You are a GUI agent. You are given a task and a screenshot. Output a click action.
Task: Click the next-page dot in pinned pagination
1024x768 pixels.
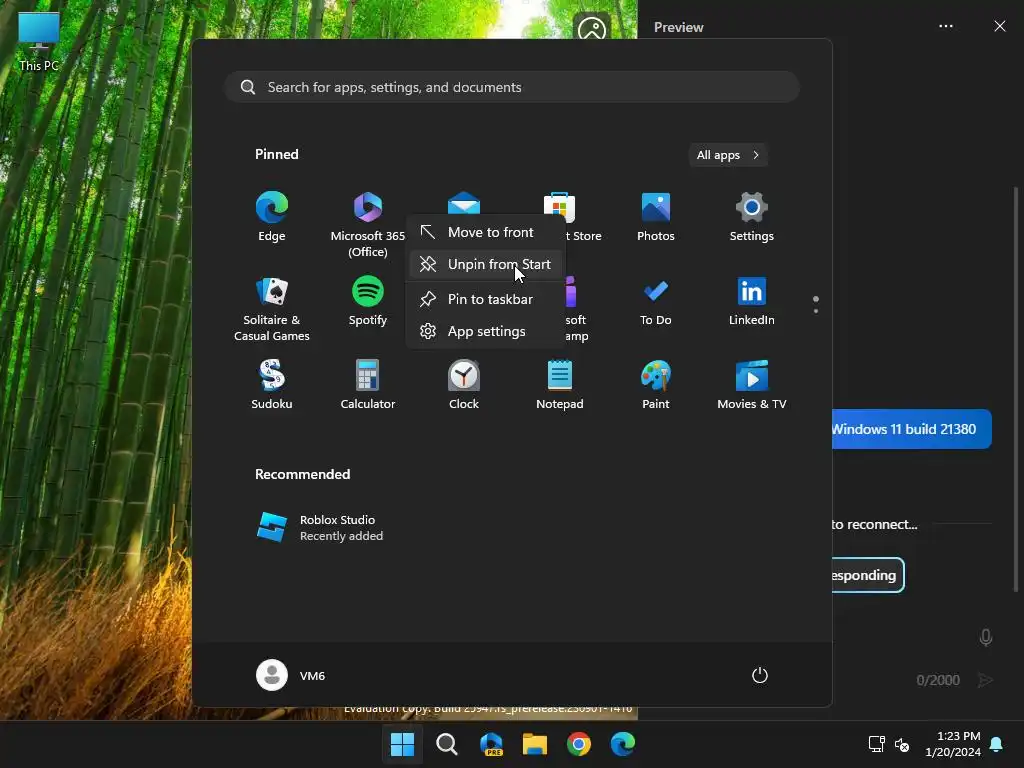pos(816,312)
